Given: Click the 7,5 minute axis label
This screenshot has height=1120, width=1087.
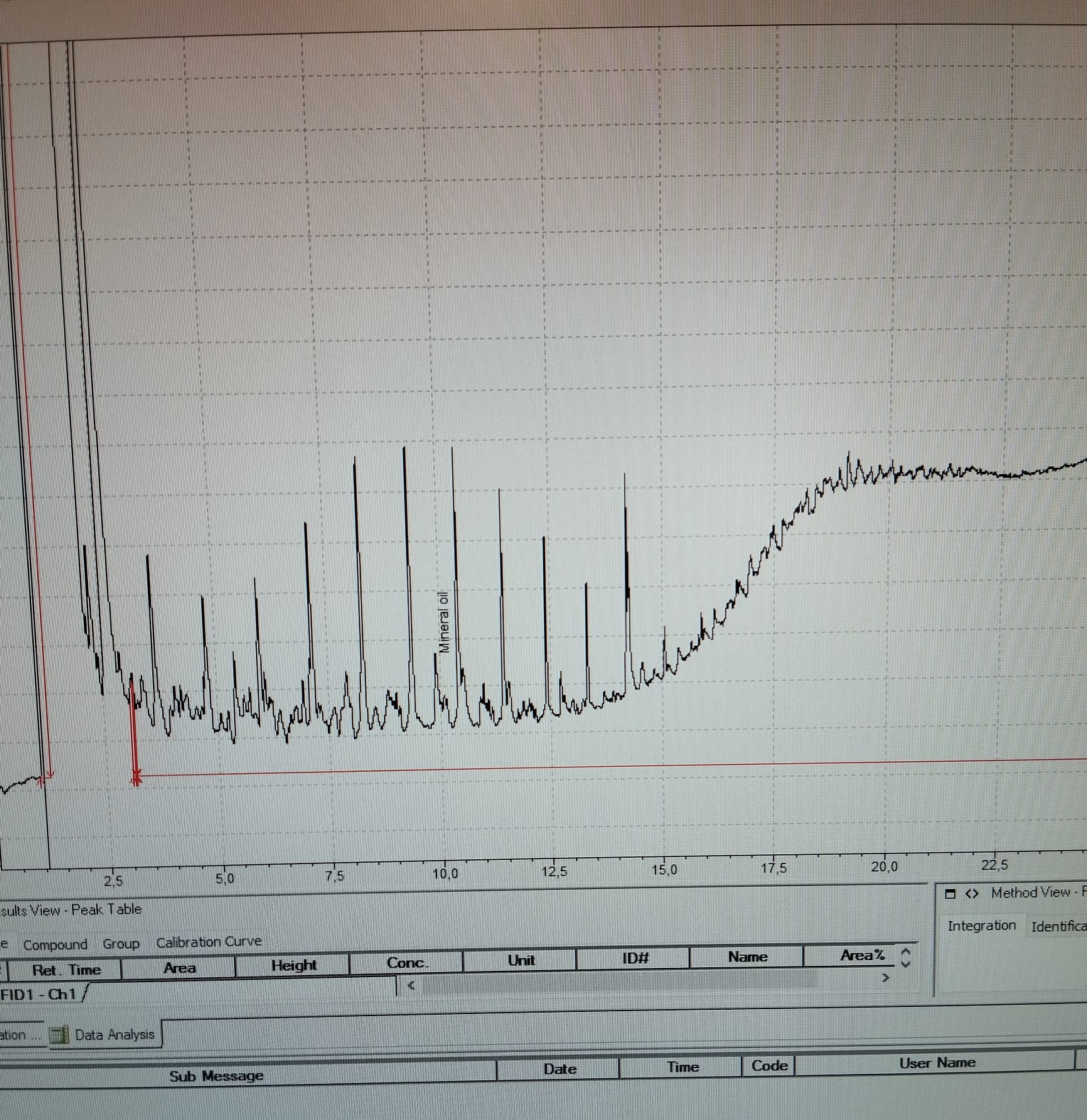Looking at the screenshot, I should click(335, 876).
